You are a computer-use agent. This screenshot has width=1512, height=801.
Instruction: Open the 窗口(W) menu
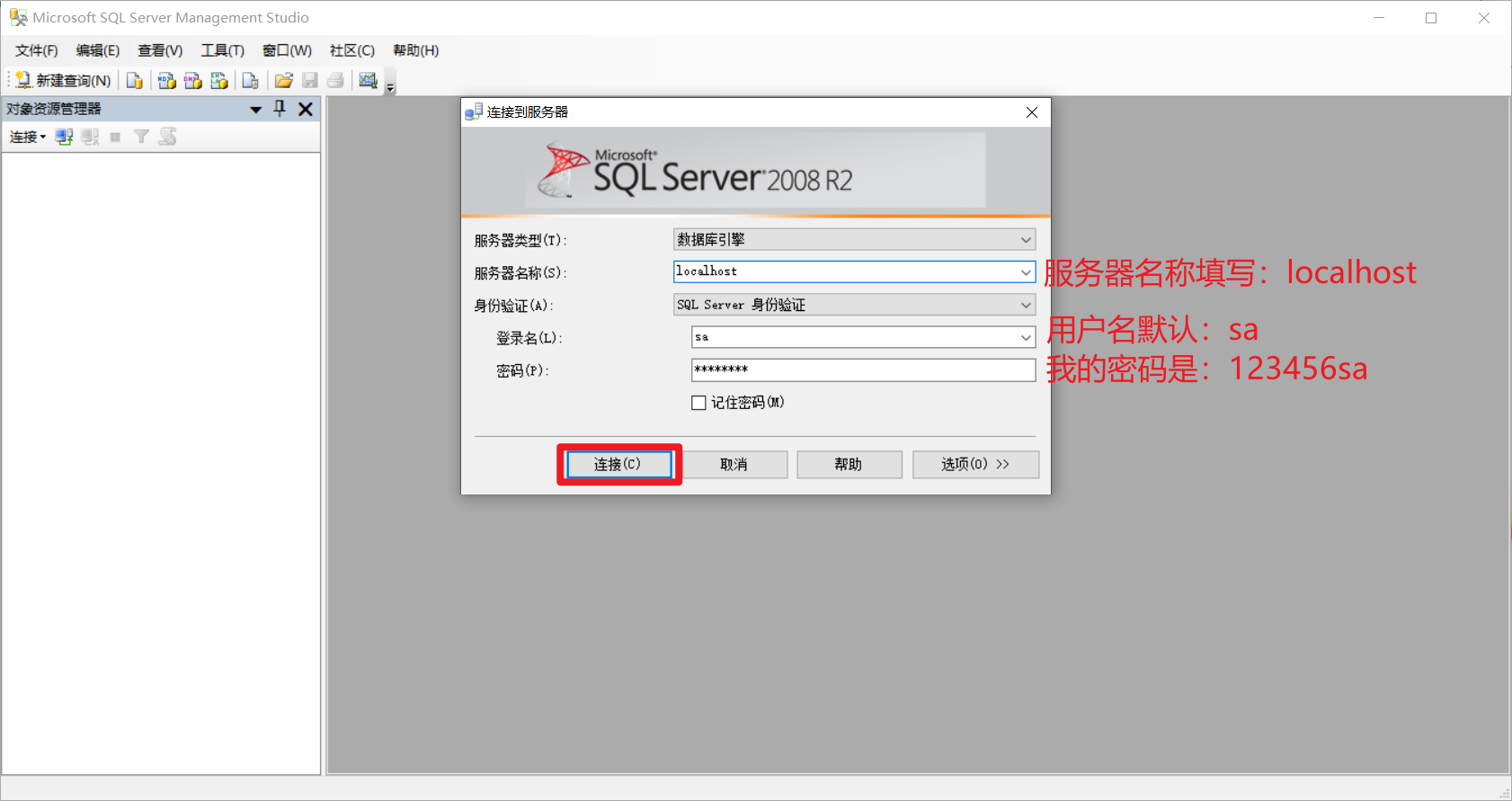click(287, 50)
